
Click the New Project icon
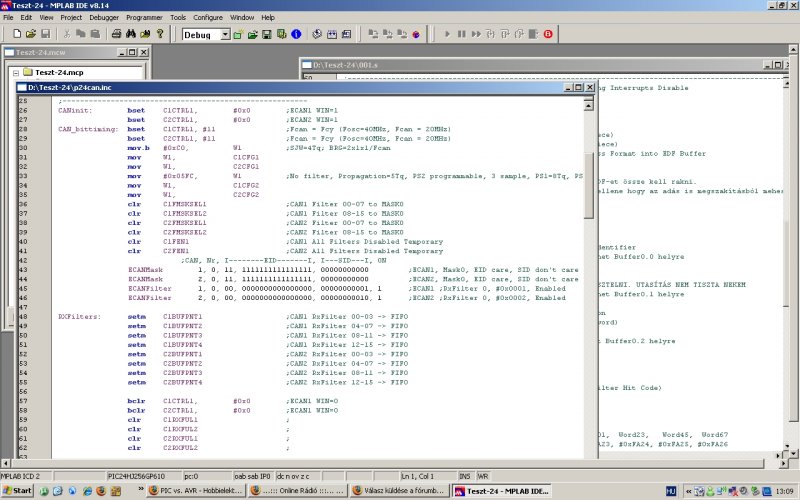tap(238, 34)
